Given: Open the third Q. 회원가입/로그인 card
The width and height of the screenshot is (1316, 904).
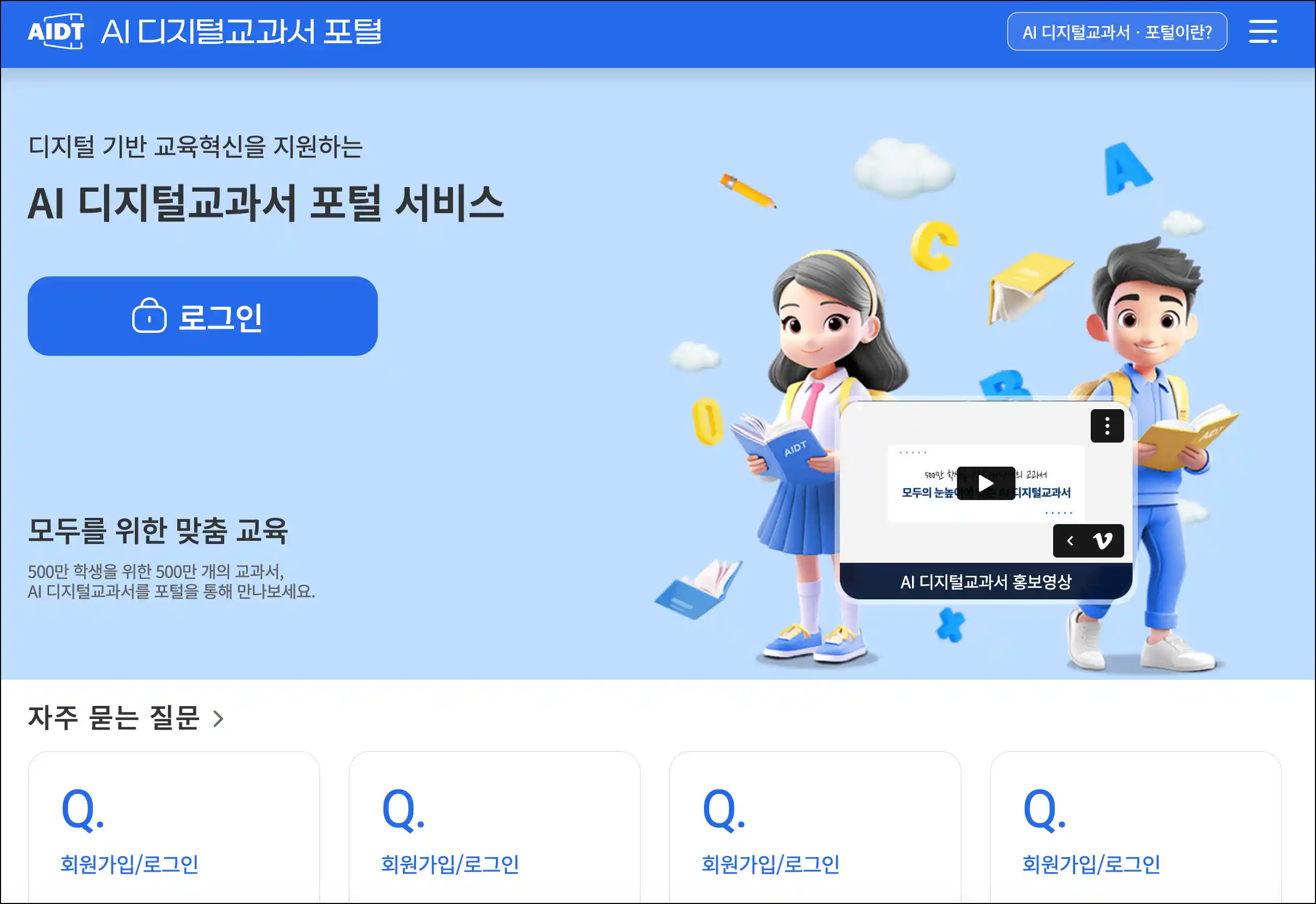Looking at the screenshot, I should pyautogui.click(x=815, y=827).
